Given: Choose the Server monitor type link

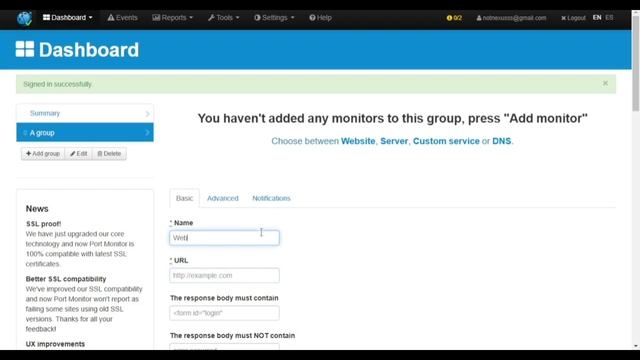Looking at the screenshot, I should click(x=394, y=141).
